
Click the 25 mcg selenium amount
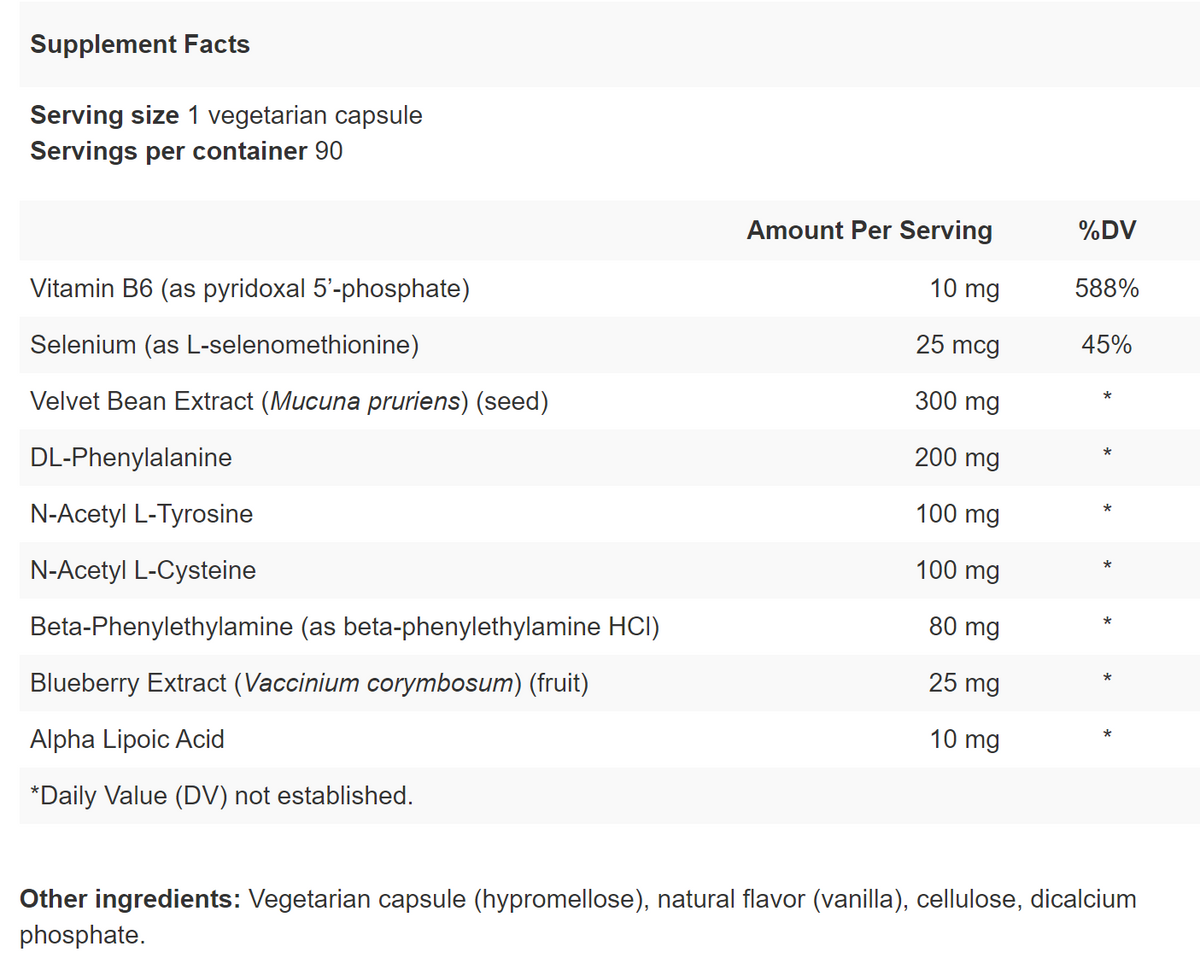957,345
